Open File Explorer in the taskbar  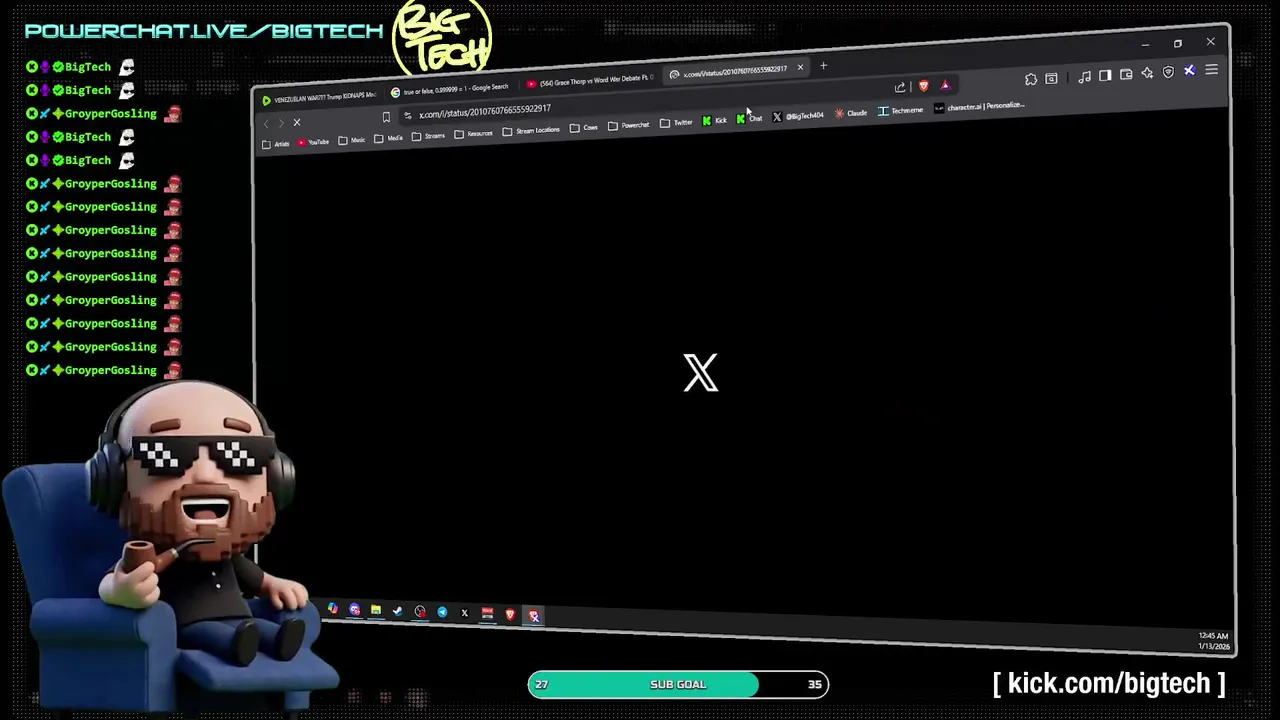click(x=376, y=610)
